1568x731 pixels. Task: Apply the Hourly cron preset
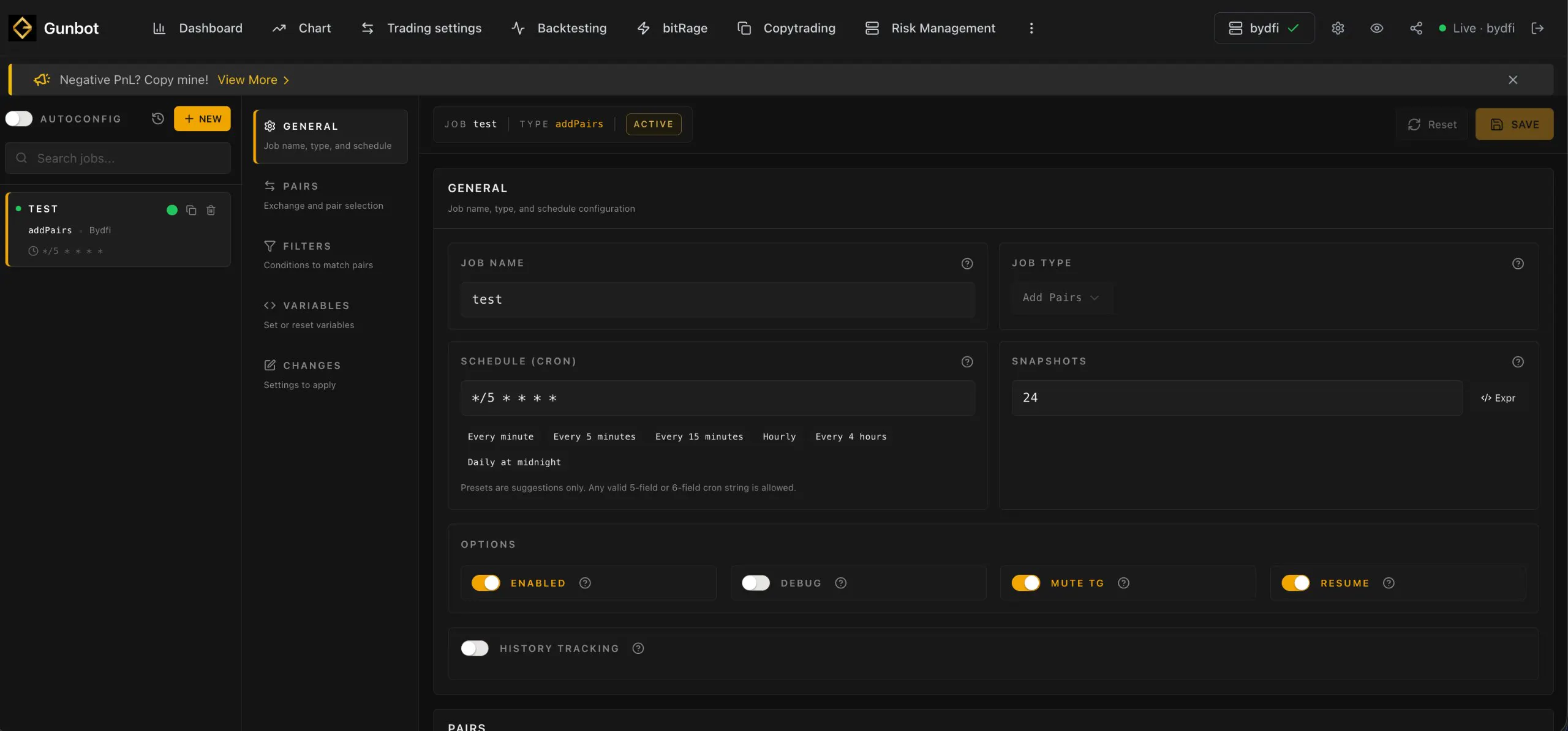[x=779, y=437]
